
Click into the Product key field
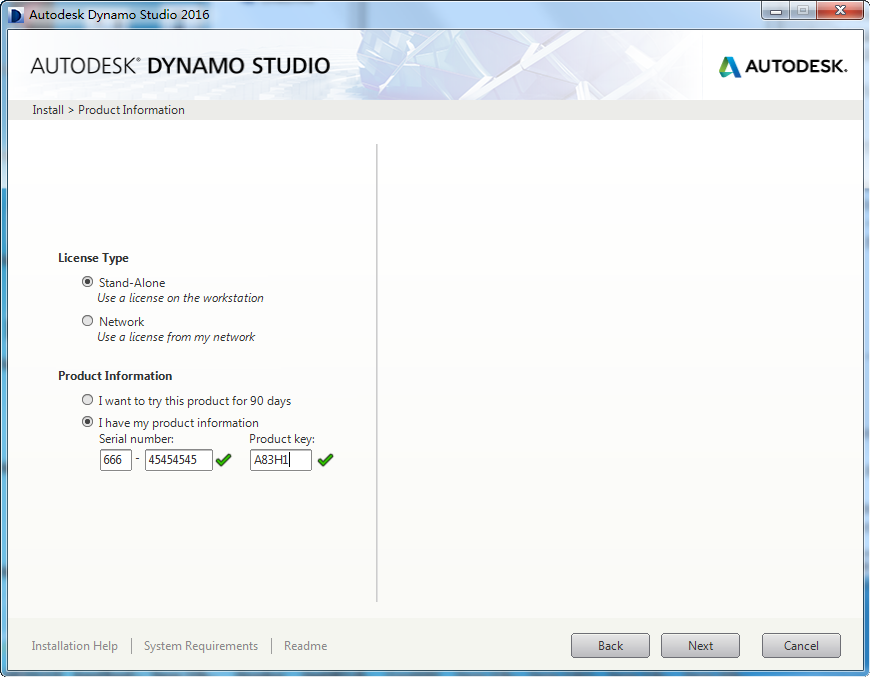tap(280, 460)
